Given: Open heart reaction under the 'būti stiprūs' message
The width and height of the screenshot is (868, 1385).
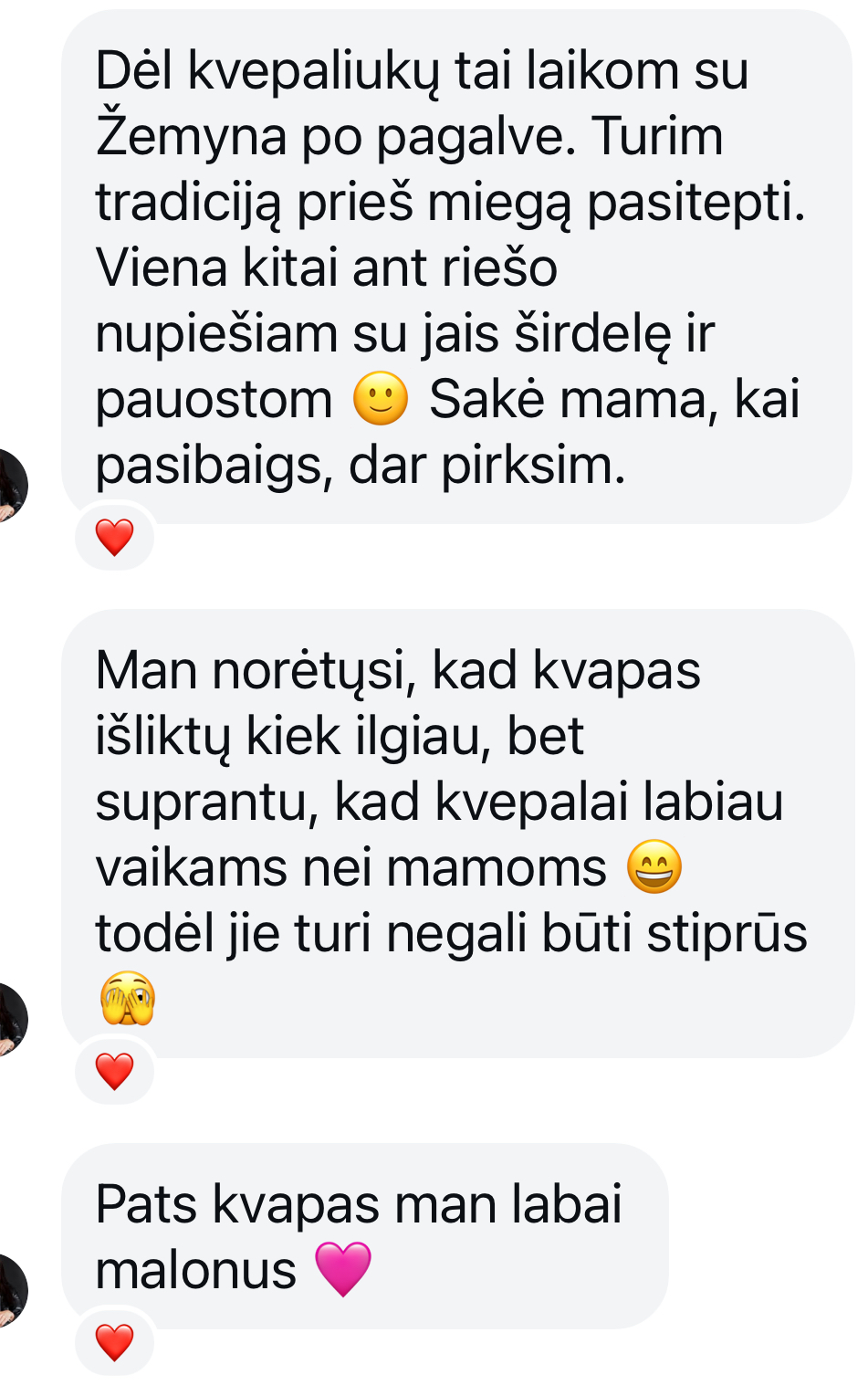Looking at the screenshot, I should [114, 1071].
